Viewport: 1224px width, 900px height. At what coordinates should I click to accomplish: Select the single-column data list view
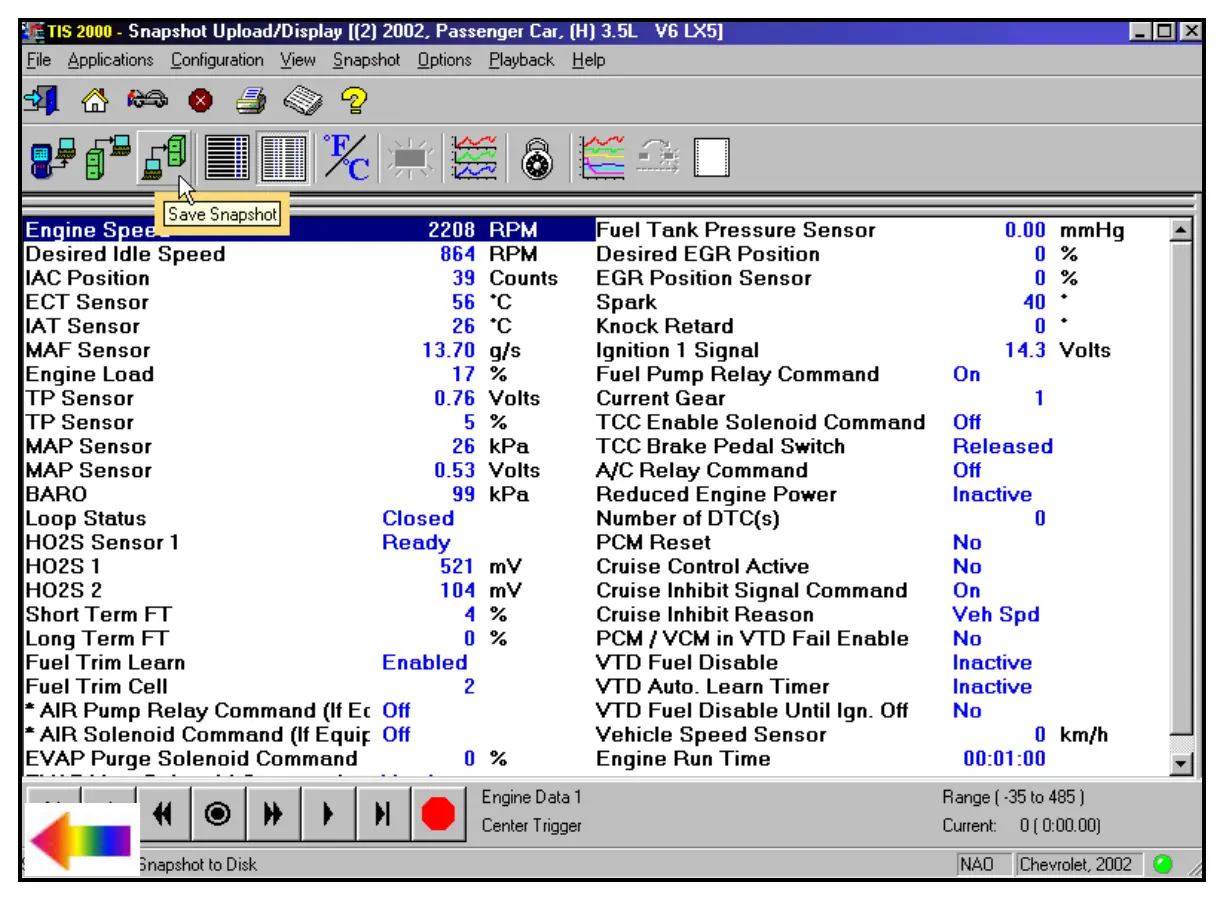(227, 158)
